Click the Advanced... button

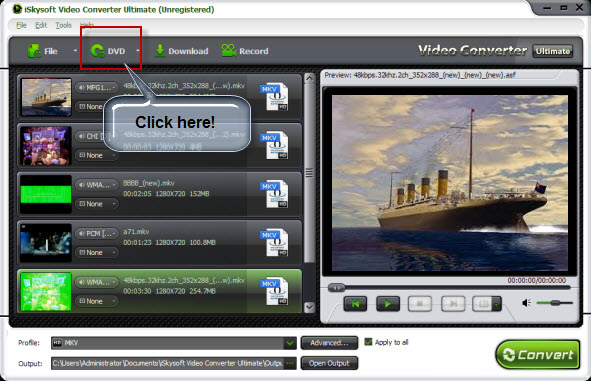point(329,343)
